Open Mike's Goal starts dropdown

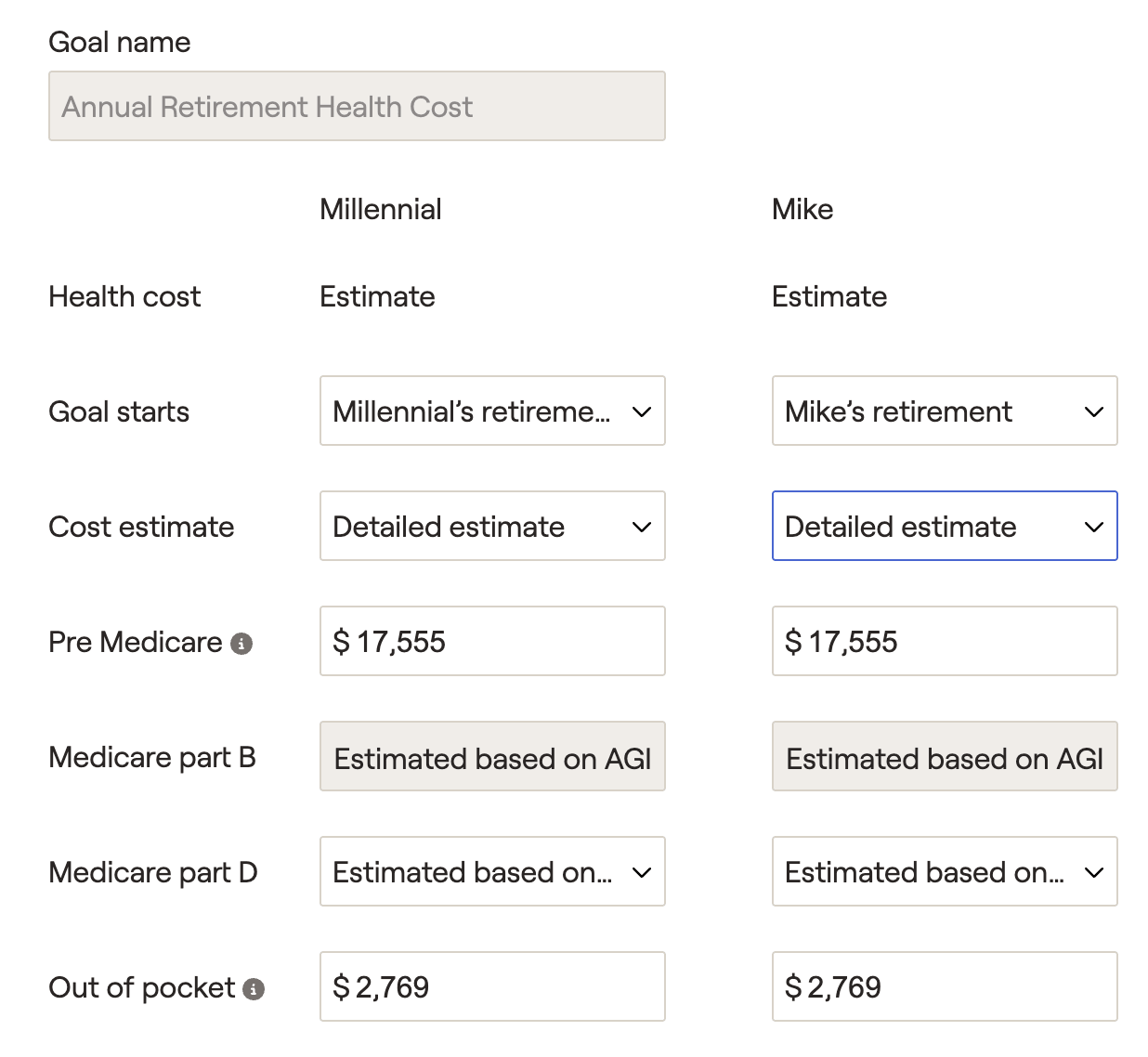pos(944,411)
